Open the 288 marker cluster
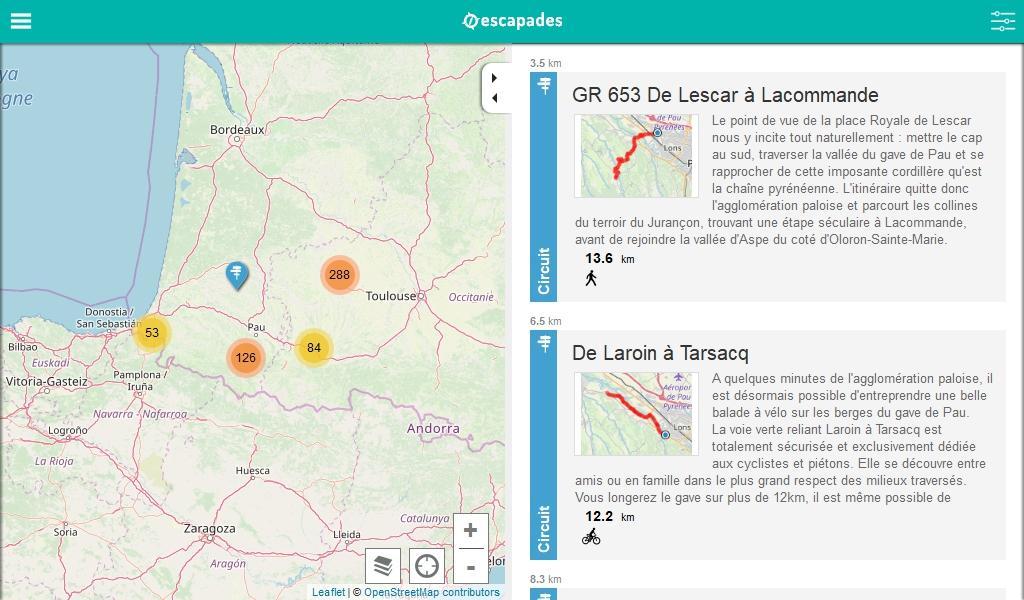Image resolution: width=1024 pixels, height=600 pixels. [x=339, y=275]
